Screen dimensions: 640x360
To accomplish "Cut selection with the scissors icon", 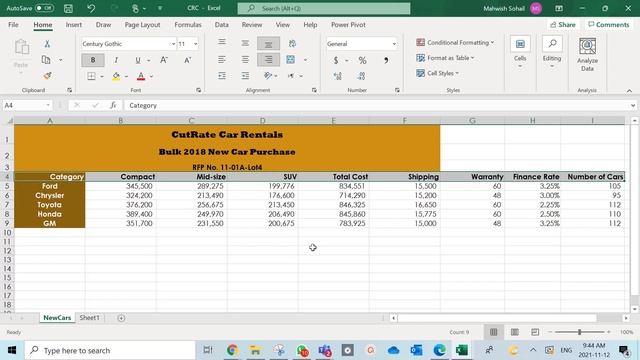I will click(x=47, y=44).
